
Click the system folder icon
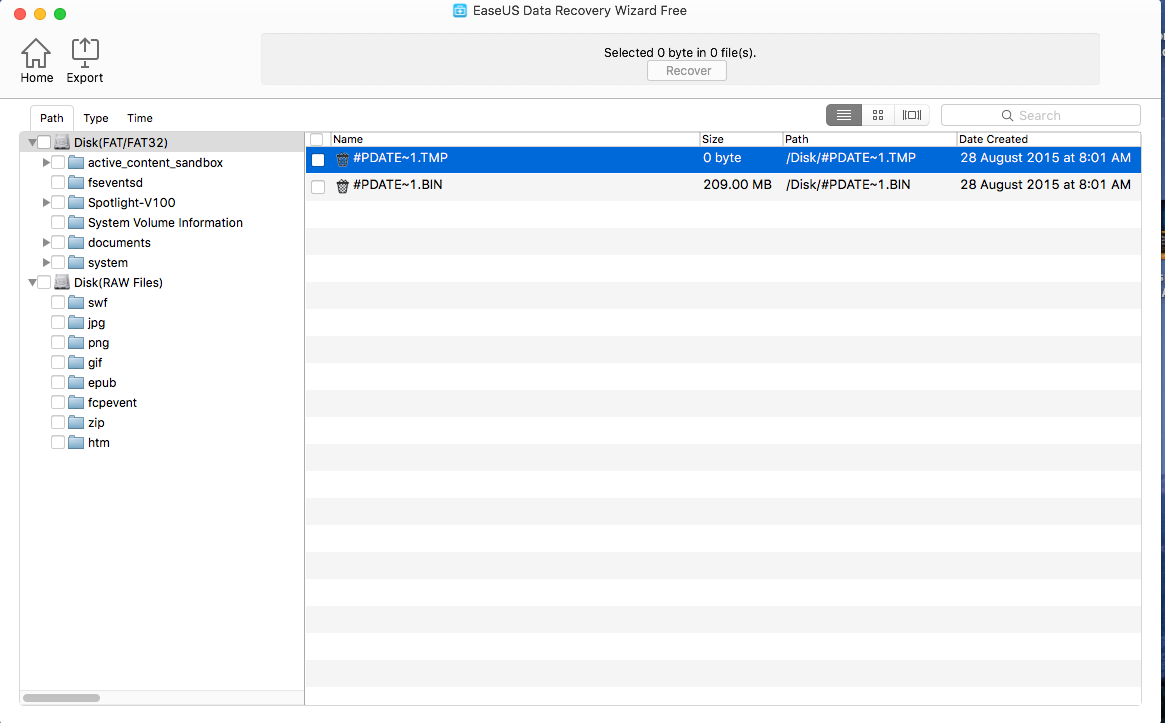[x=76, y=262]
